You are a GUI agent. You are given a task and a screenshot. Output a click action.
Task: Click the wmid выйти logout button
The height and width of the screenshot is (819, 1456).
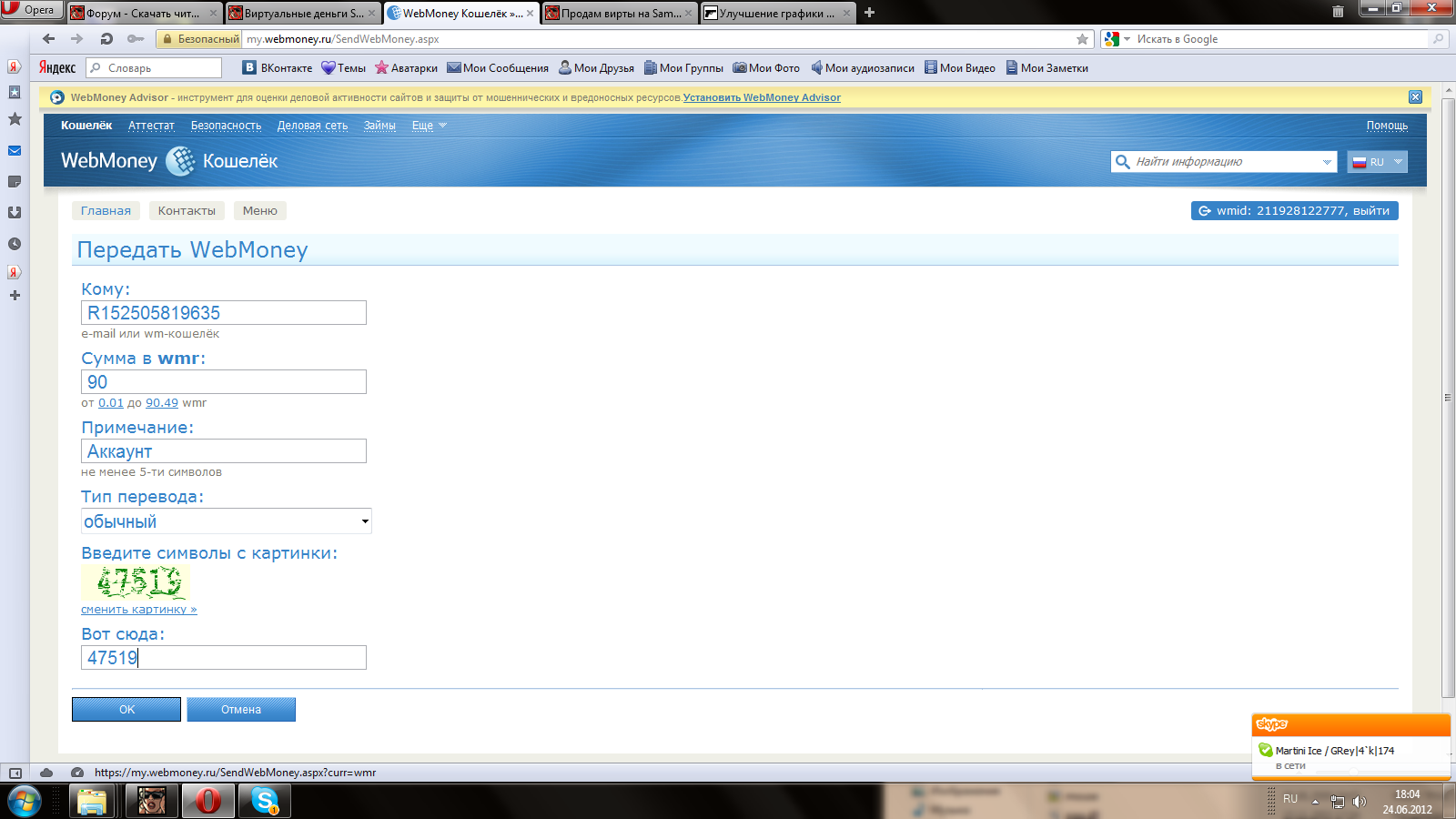1294,211
